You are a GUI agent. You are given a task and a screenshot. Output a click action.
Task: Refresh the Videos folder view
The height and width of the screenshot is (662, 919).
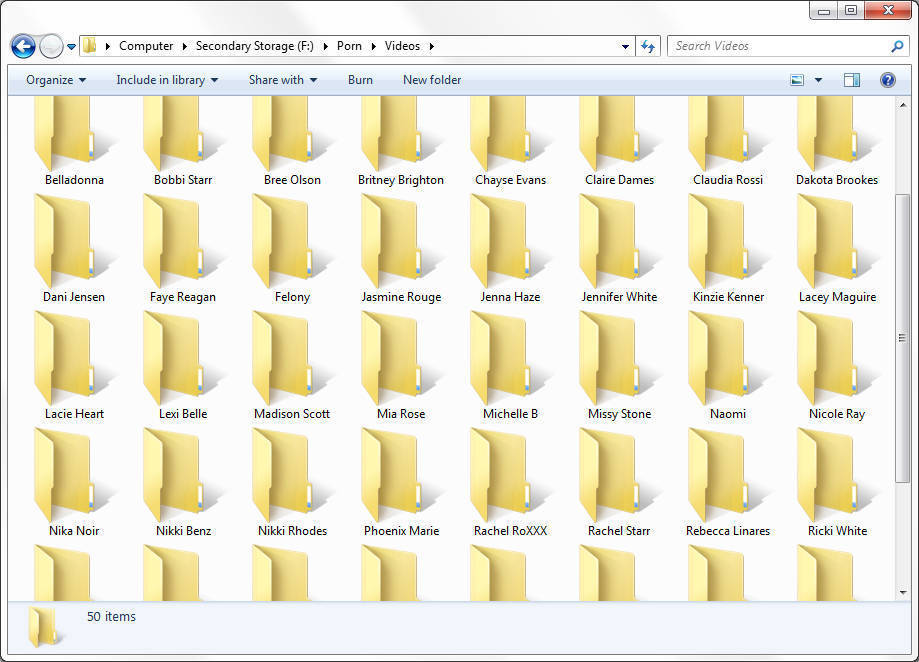(648, 46)
